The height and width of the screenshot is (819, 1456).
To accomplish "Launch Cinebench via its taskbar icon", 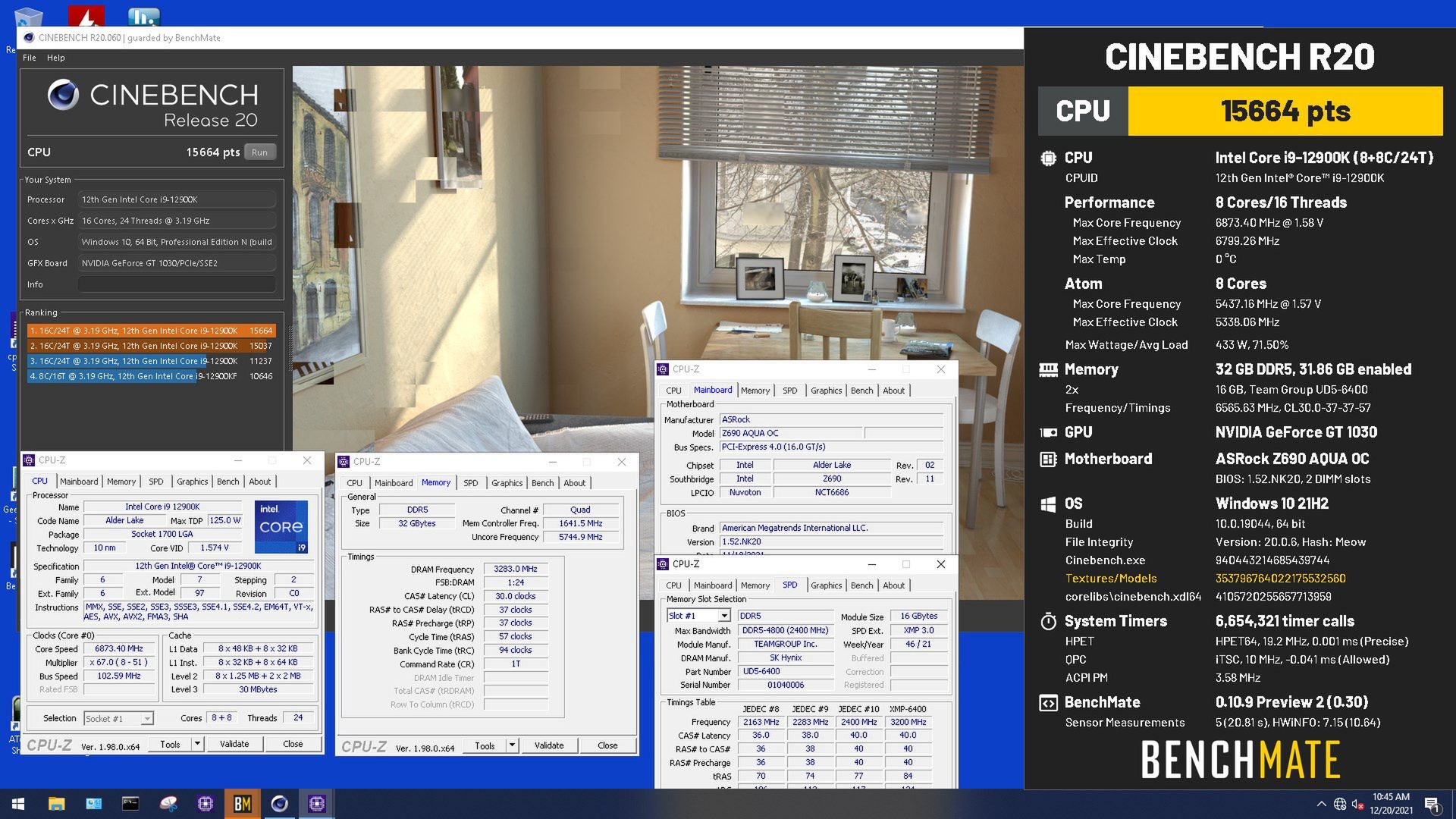I will pyautogui.click(x=279, y=804).
